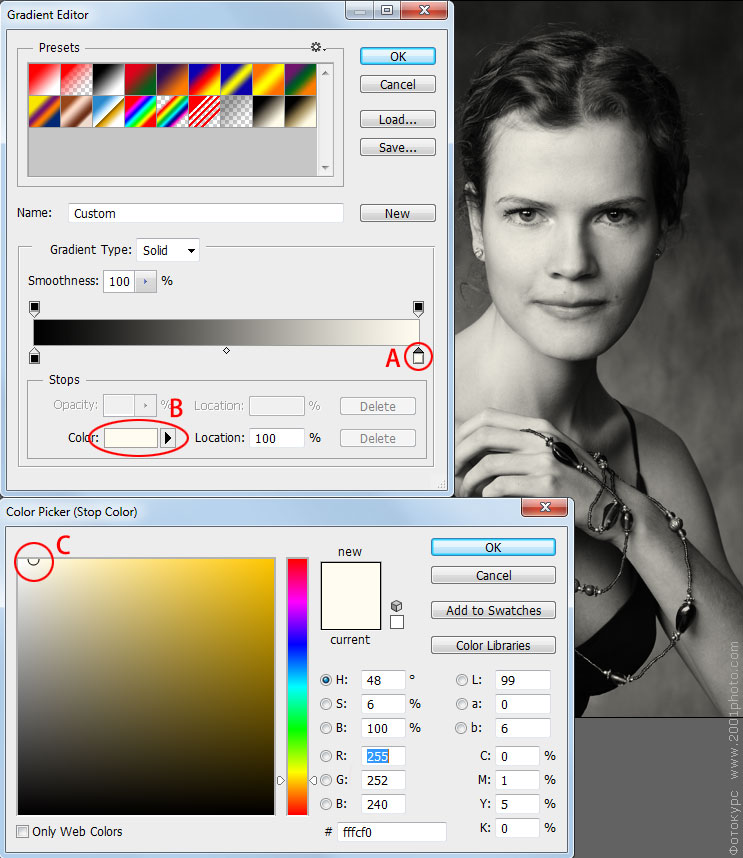The height and width of the screenshot is (858, 743).
Task: Click the gradient Name field Custom
Action: point(206,213)
